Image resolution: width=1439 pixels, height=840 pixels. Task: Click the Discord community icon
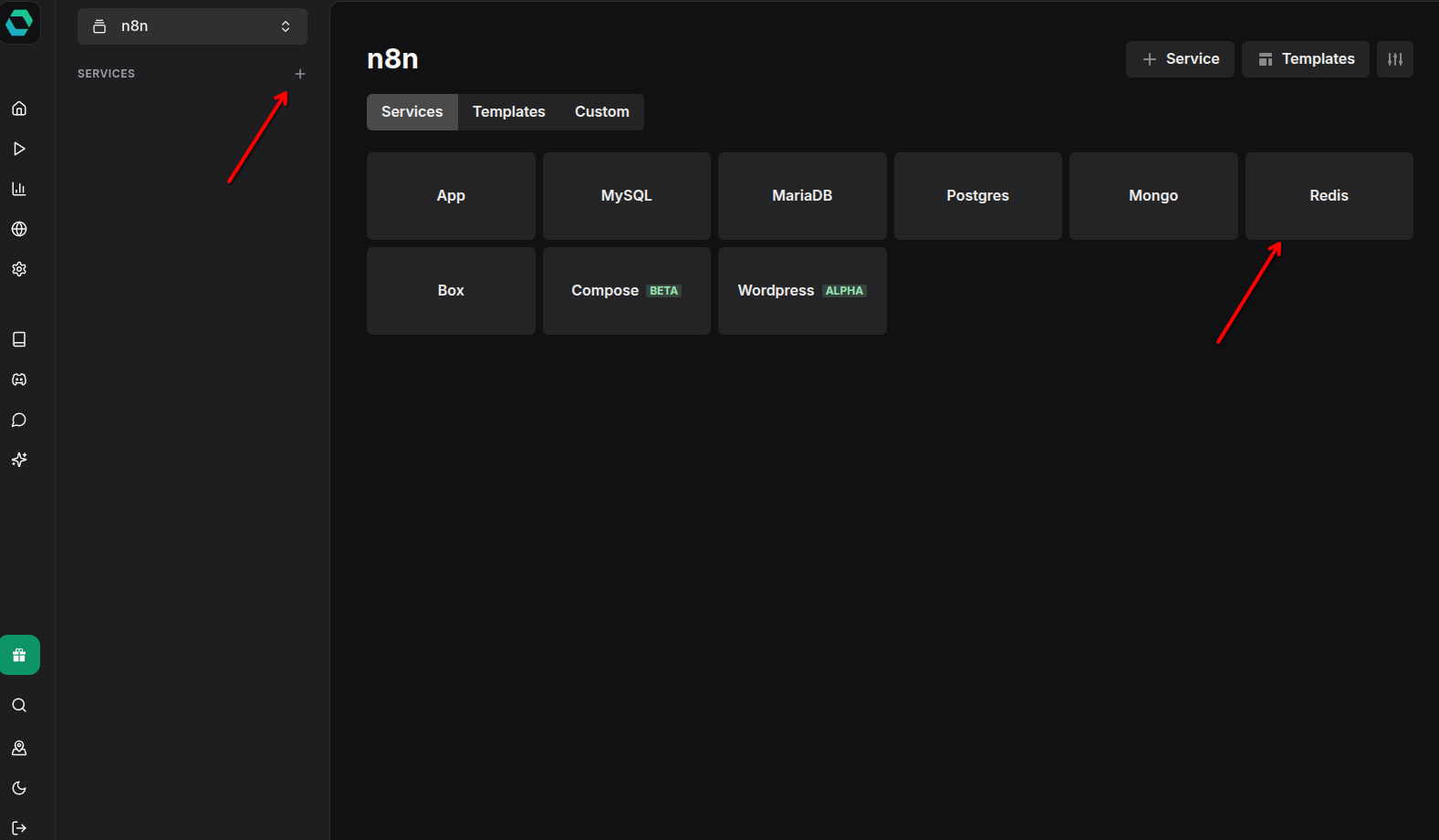click(19, 379)
